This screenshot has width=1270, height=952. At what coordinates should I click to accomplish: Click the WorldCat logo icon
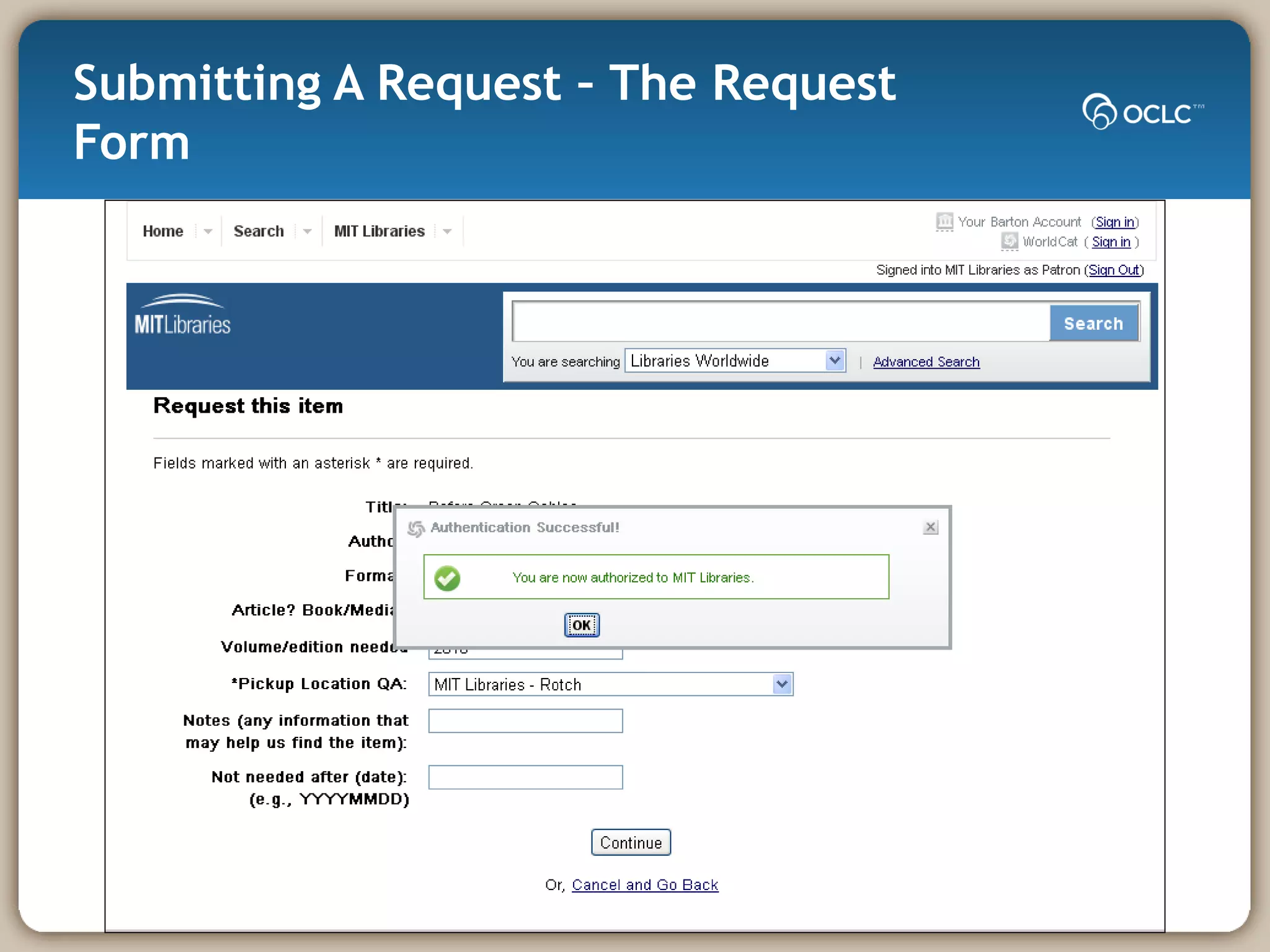[1010, 241]
